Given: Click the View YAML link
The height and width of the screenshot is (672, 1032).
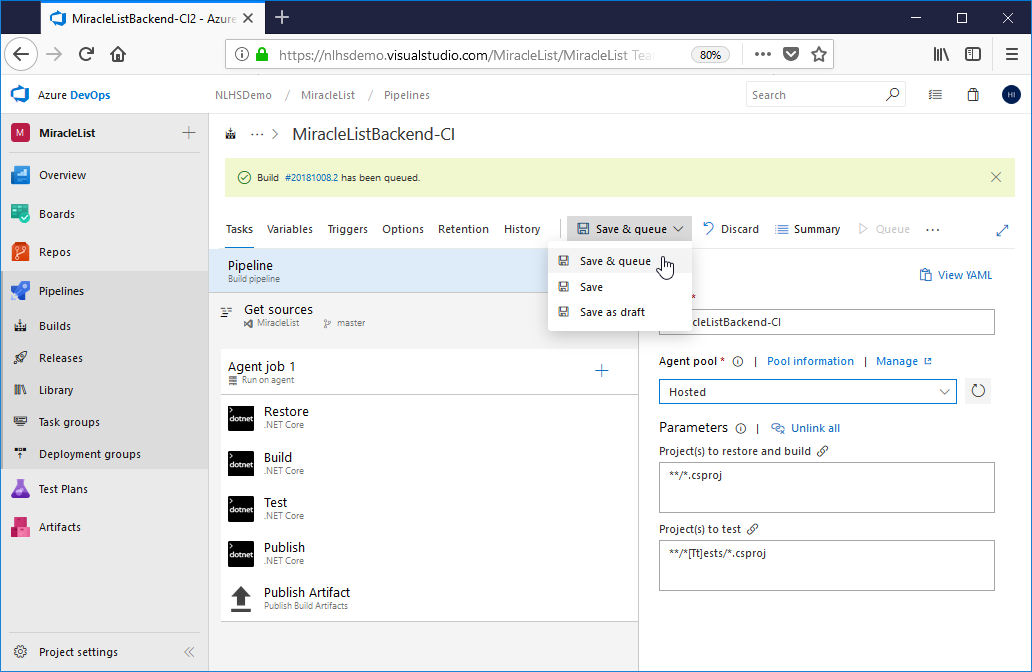Looking at the screenshot, I should pyautogui.click(x=956, y=275).
